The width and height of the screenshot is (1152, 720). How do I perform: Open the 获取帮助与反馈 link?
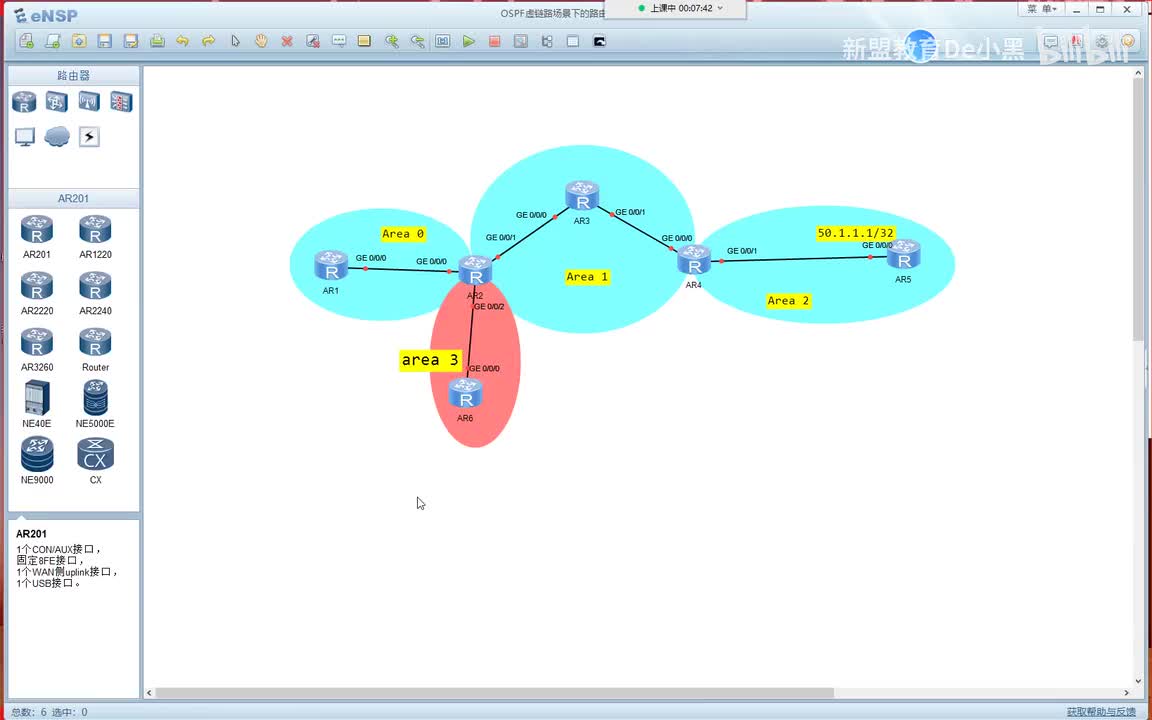click(1101, 712)
